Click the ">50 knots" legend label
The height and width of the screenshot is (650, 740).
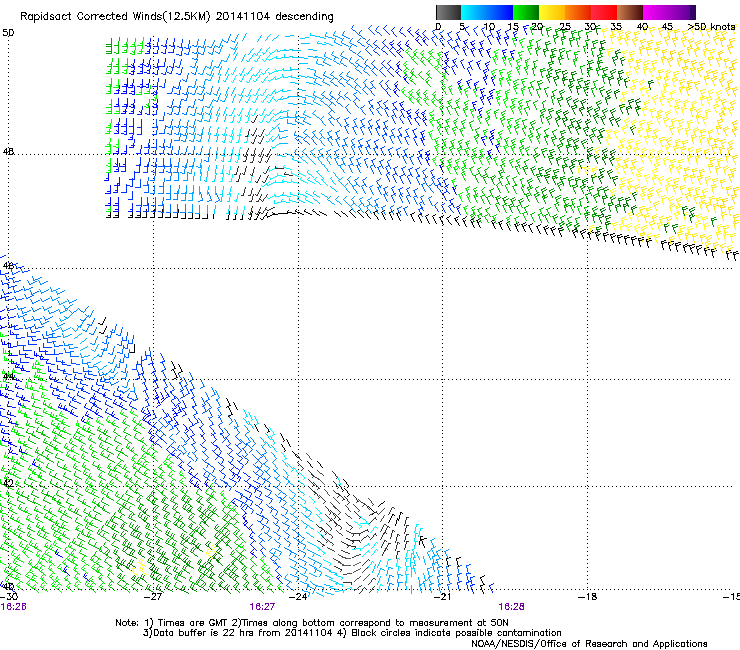pyautogui.click(x=712, y=27)
